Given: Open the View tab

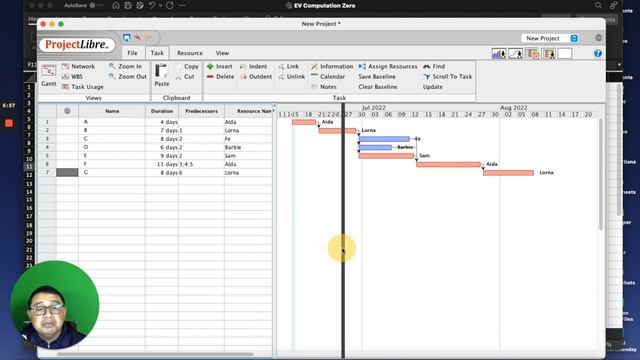Looking at the screenshot, I should point(222,53).
